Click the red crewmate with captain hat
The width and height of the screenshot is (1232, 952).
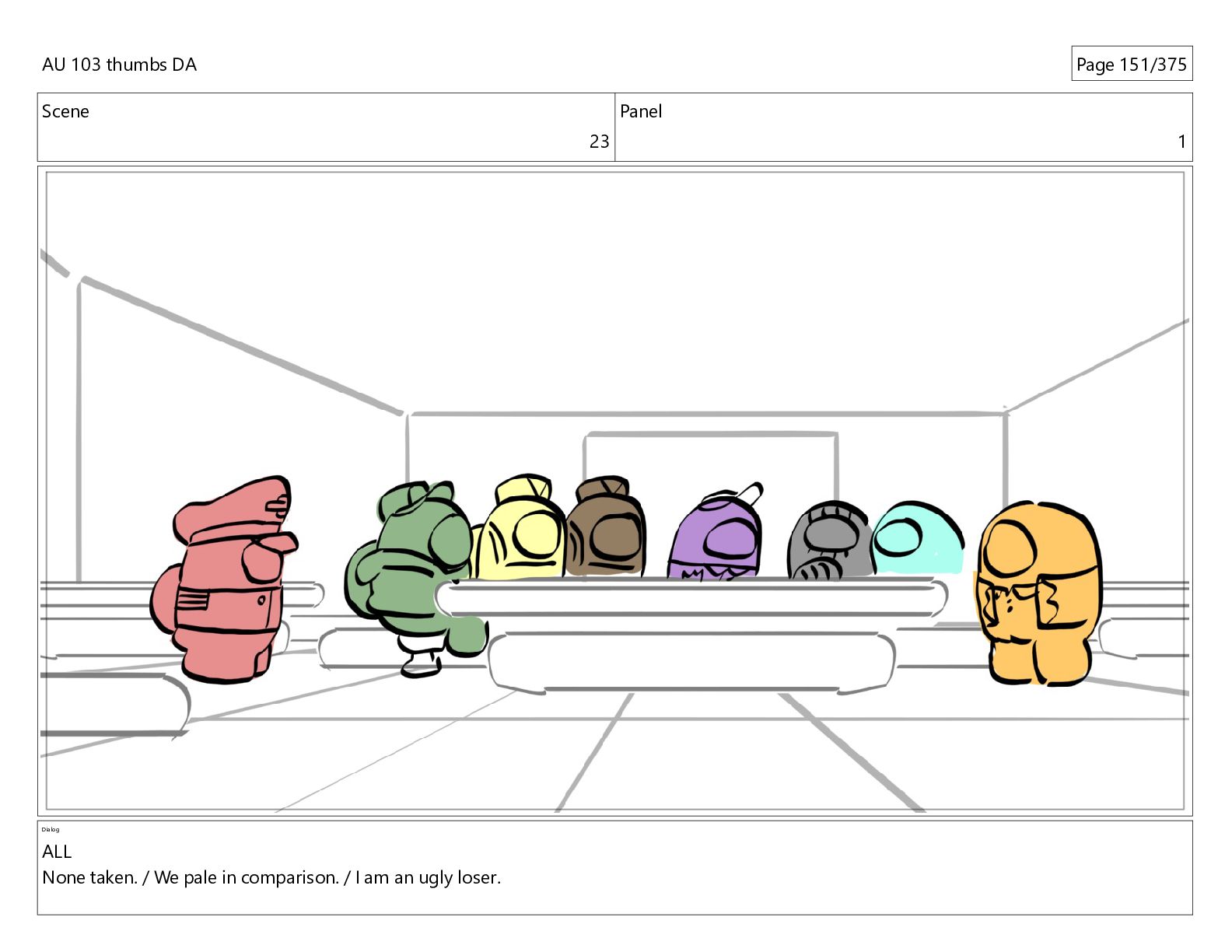coord(224,580)
